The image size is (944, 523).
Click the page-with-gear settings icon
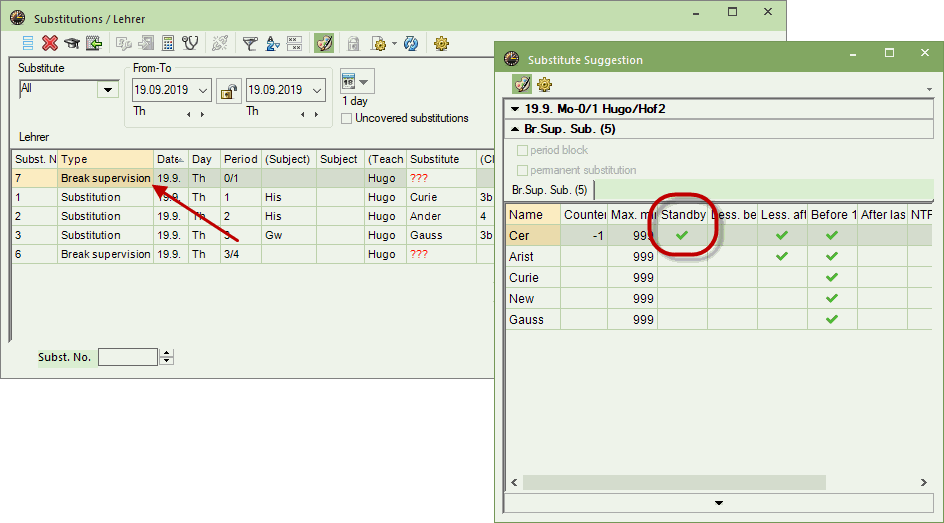coord(379,43)
